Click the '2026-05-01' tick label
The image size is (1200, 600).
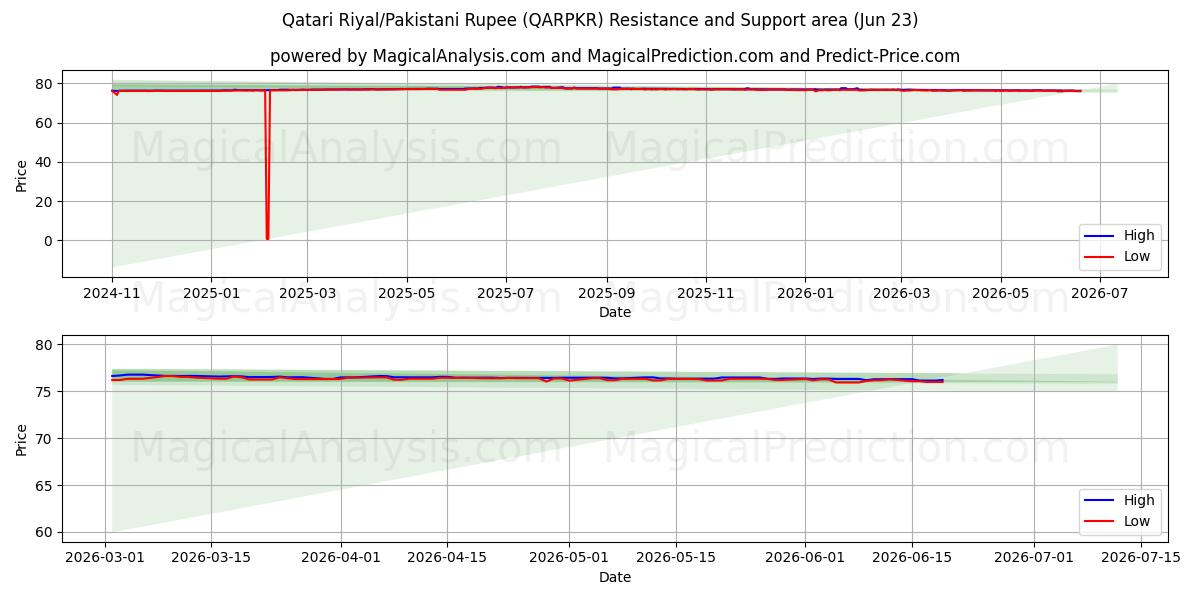click(569, 558)
